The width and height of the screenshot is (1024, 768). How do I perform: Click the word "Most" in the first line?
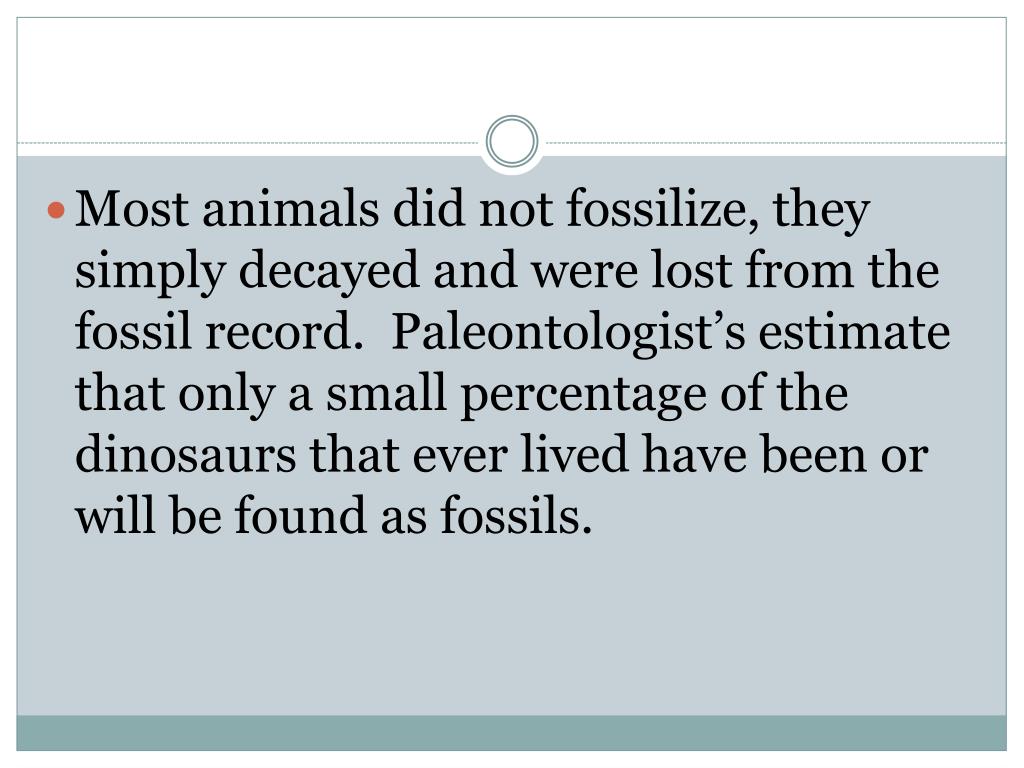133,209
